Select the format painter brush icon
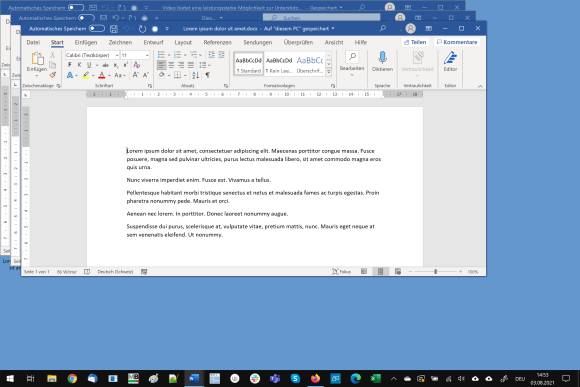This screenshot has height=387, width=580. [x=53, y=75]
